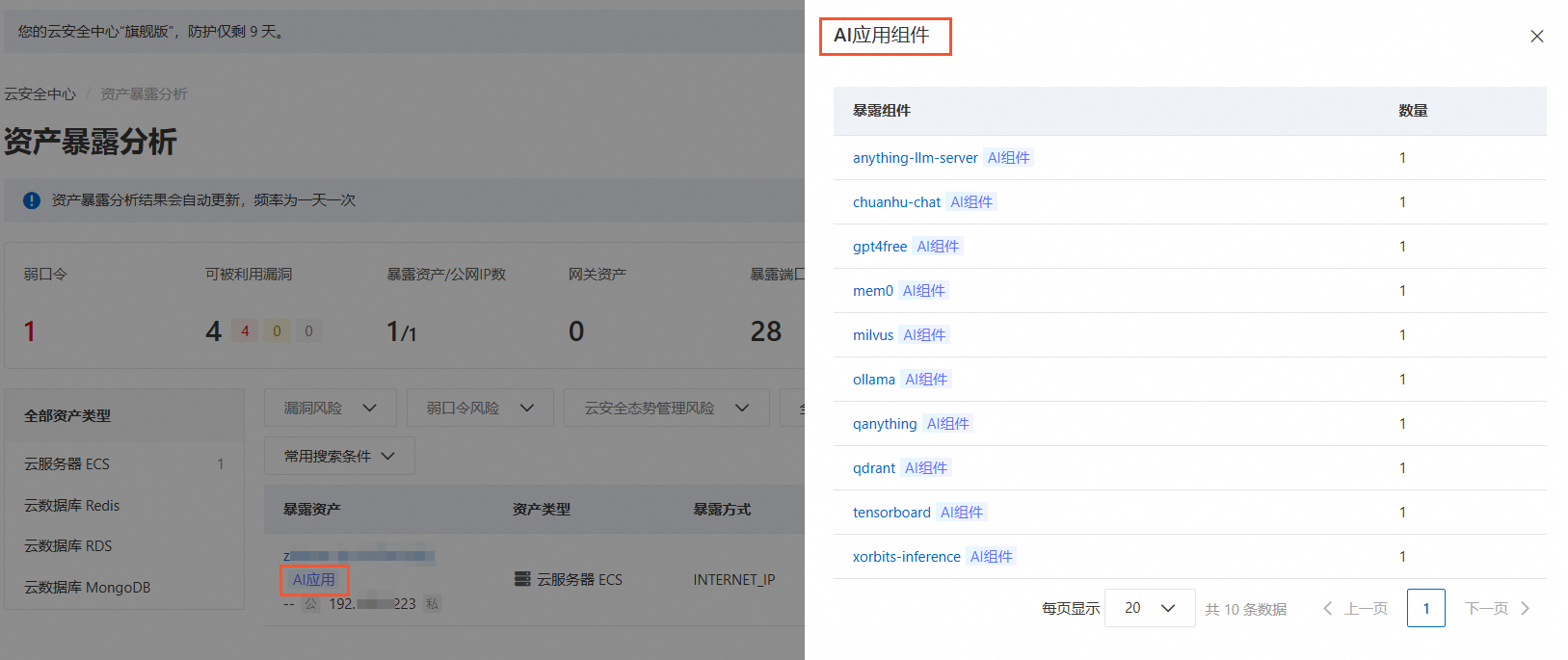This screenshot has width=1568, height=660.
Task: Click the AI组件 tag next to milvus
Action: [x=924, y=335]
